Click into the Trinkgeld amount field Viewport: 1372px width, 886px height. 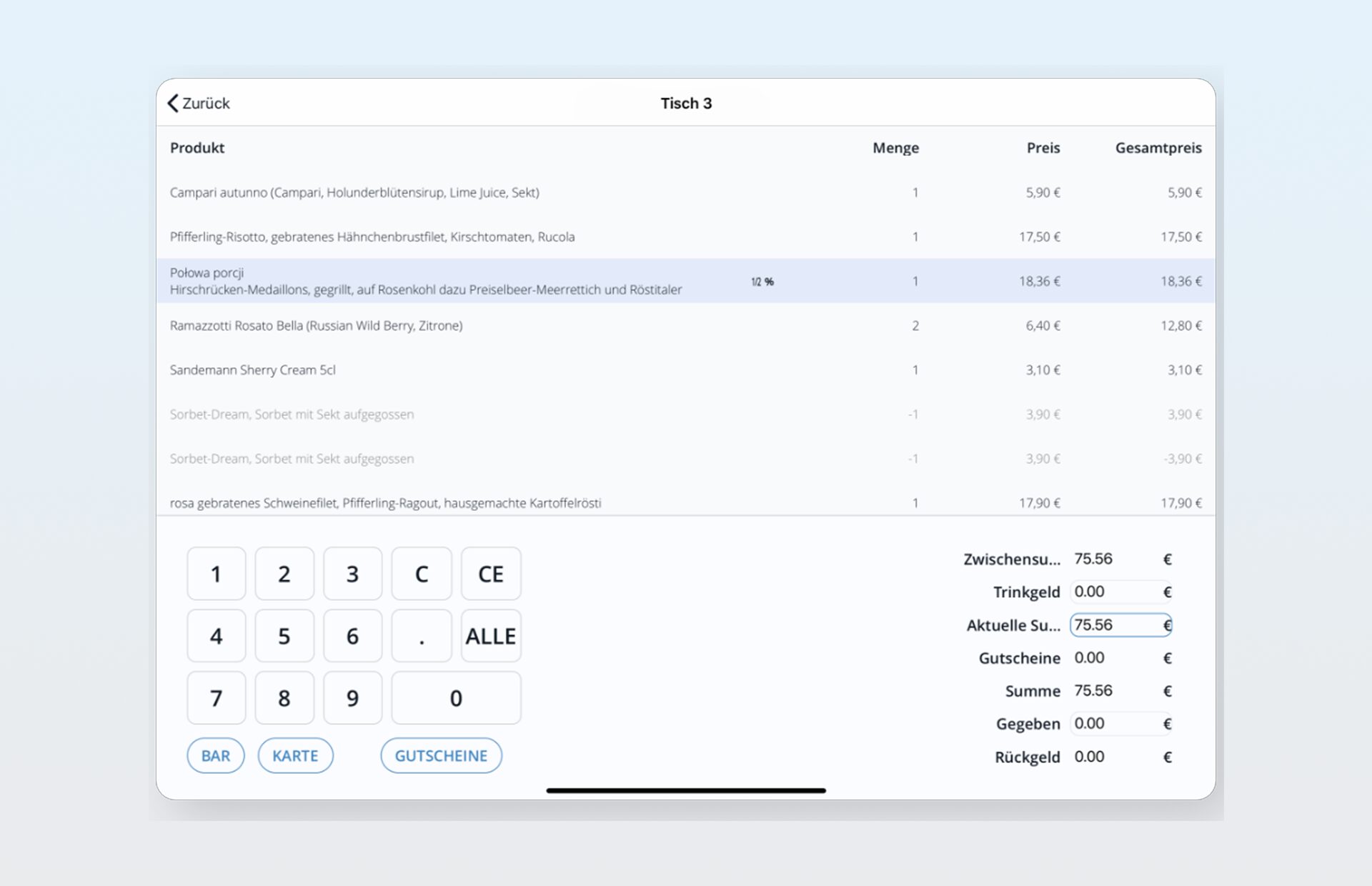coord(1118,592)
